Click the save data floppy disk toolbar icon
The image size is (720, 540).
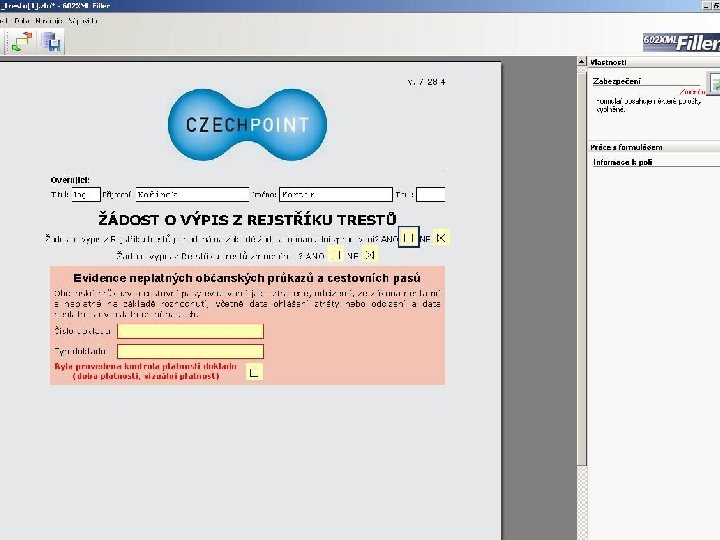[51, 42]
